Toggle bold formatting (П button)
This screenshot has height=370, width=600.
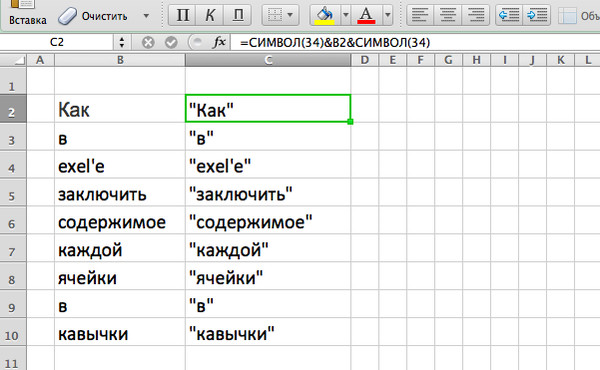coord(183,15)
